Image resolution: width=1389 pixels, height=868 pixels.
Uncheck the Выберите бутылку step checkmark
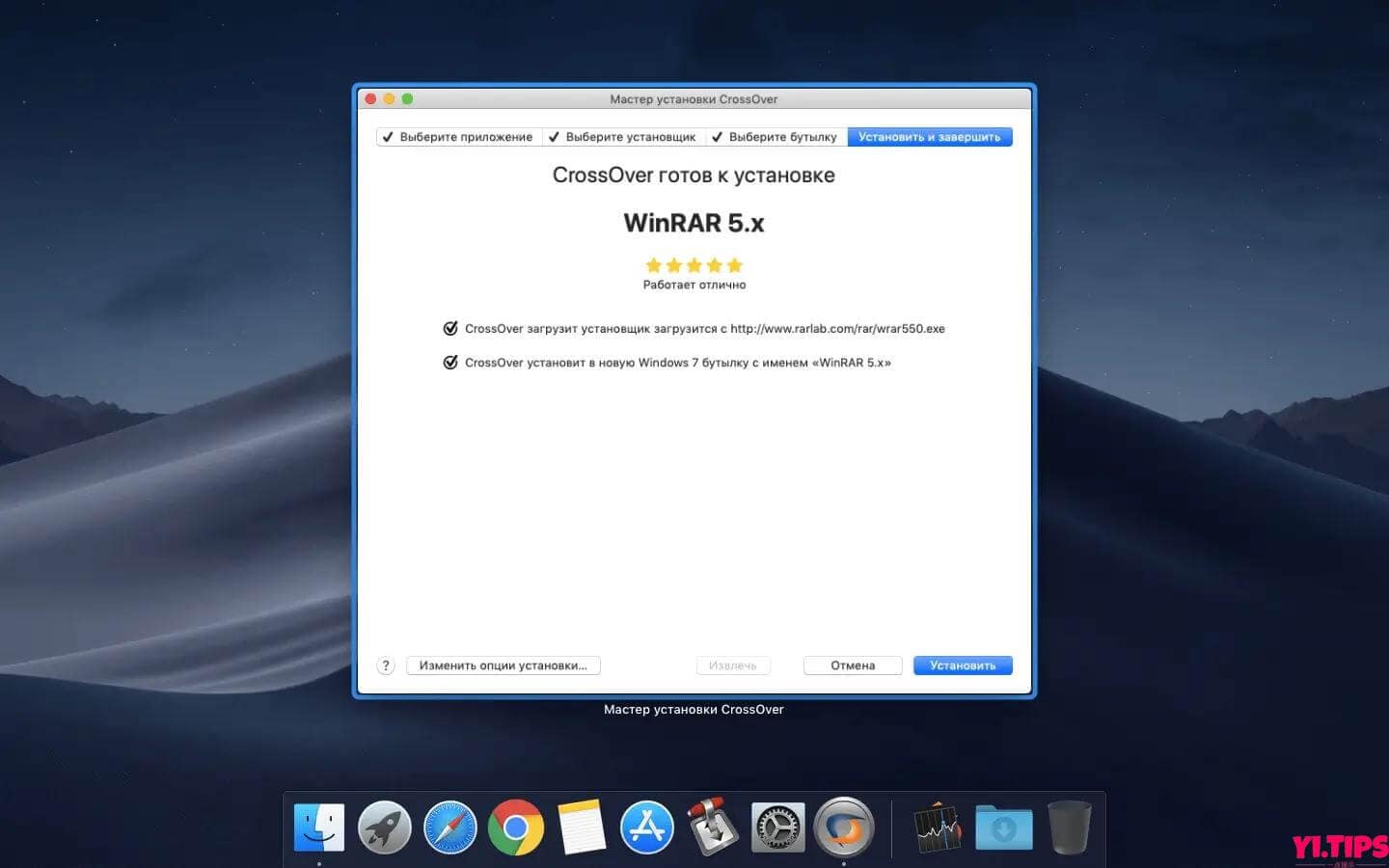(718, 136)
